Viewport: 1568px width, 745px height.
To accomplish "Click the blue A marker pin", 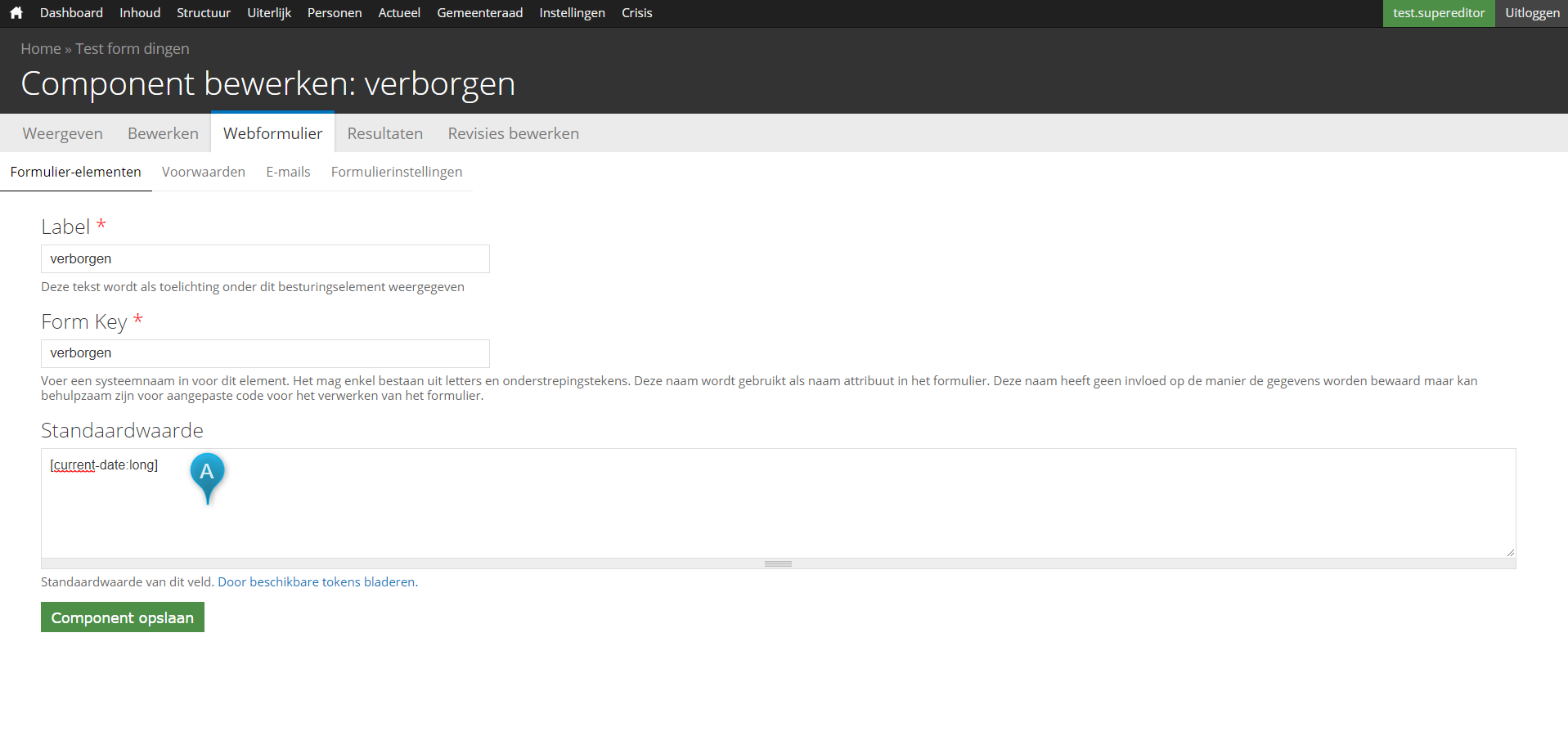I will coord(207,473).
